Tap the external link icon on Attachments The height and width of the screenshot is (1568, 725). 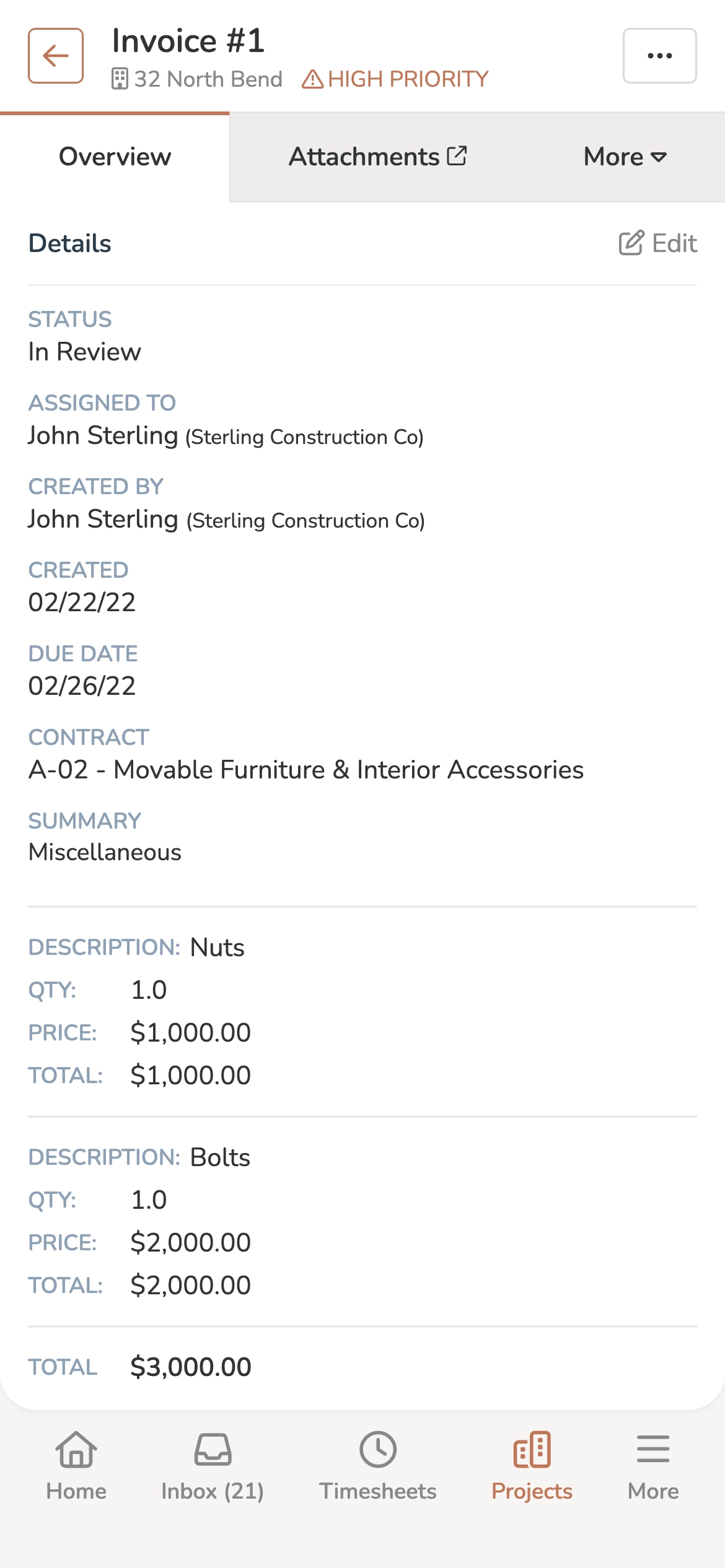click(458, 156)
